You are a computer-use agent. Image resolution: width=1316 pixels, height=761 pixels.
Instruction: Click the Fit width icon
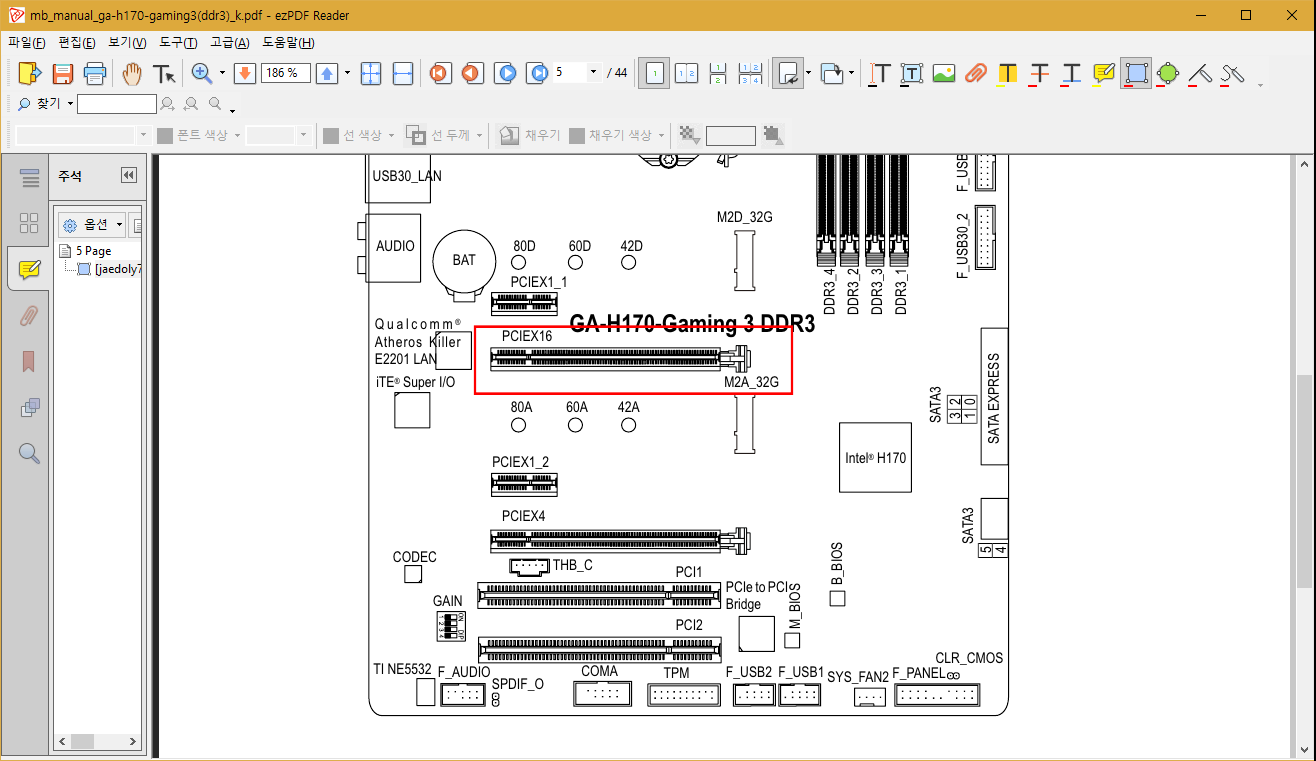point(403,73)
